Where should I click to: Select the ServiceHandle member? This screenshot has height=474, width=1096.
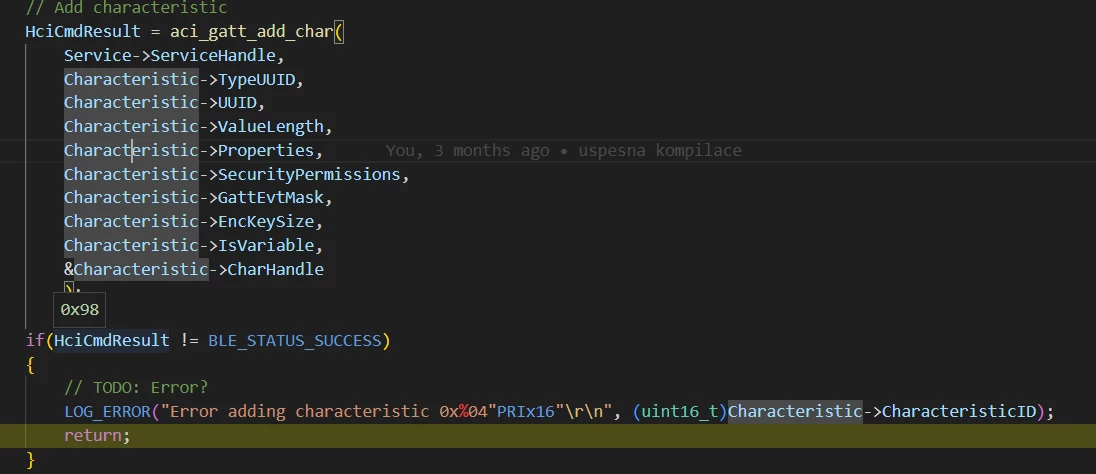[213, 55]
